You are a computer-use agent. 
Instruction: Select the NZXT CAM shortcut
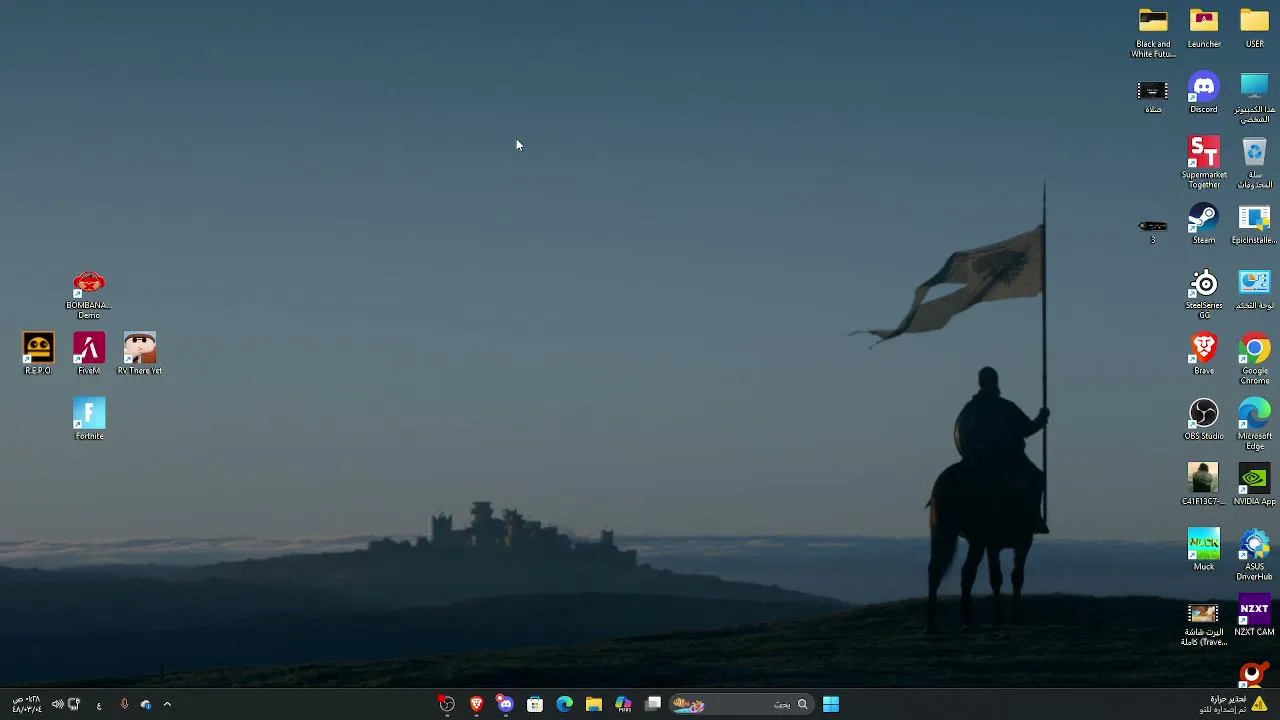(1254, 616)
